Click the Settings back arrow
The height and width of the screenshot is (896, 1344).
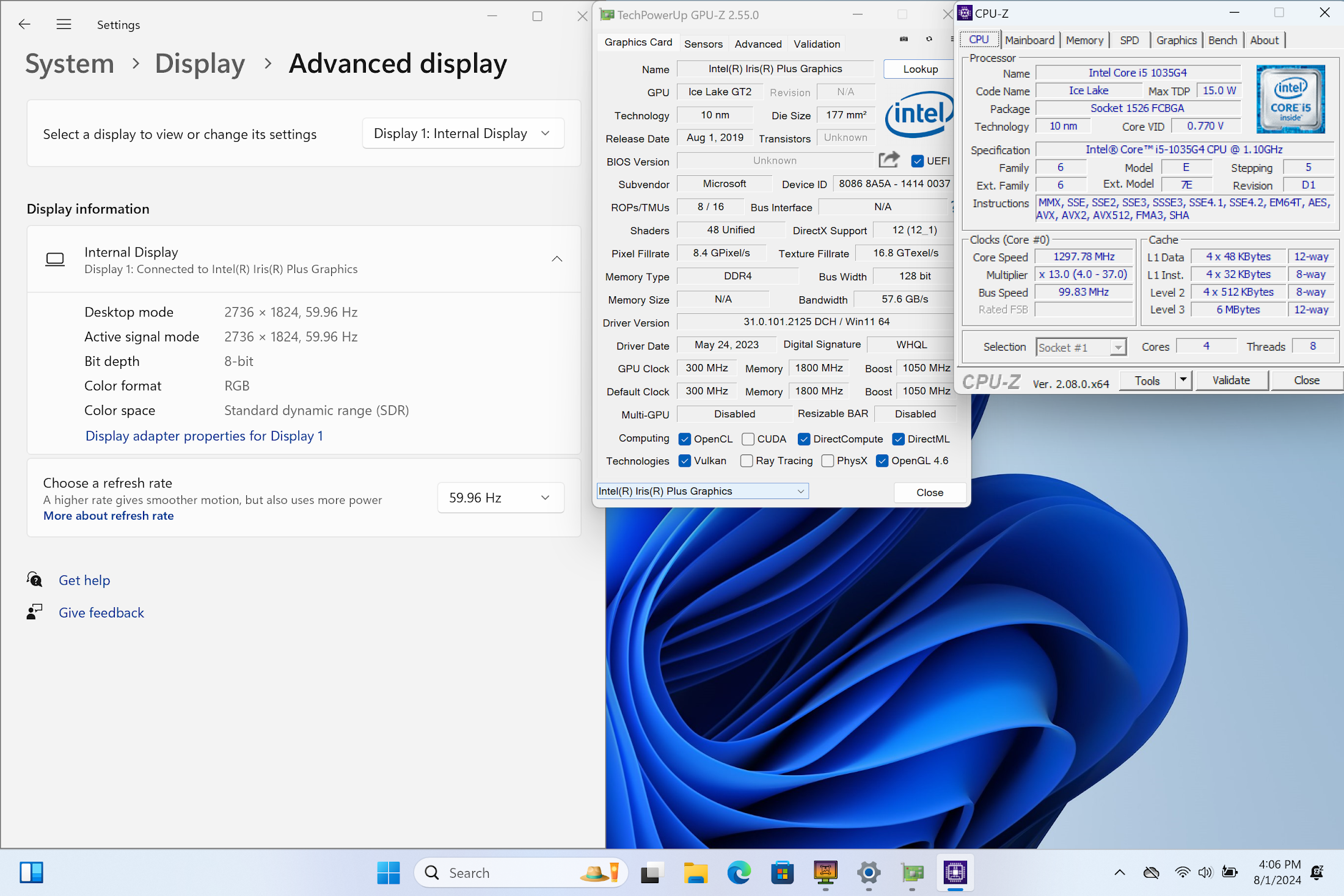click(x=24, y=24)
